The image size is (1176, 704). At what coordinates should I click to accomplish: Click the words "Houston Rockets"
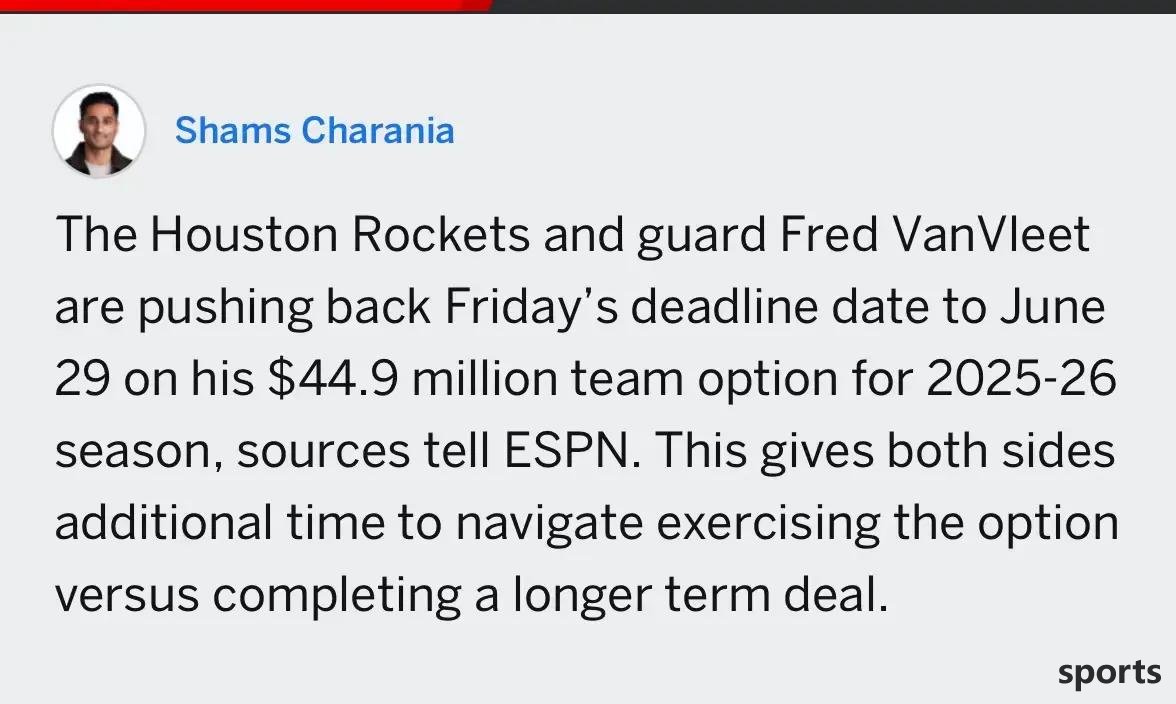340,235
